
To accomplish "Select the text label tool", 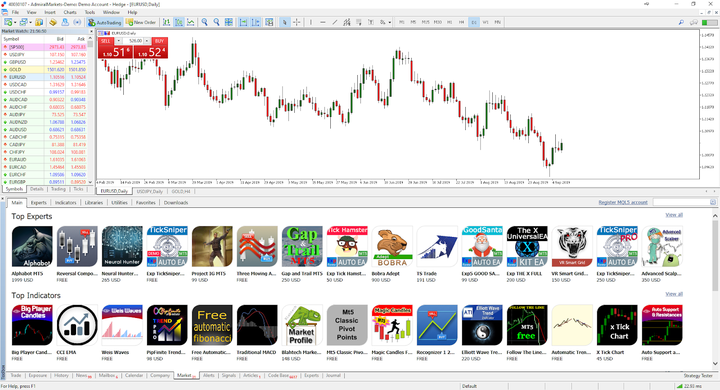I will coord(371,22).
